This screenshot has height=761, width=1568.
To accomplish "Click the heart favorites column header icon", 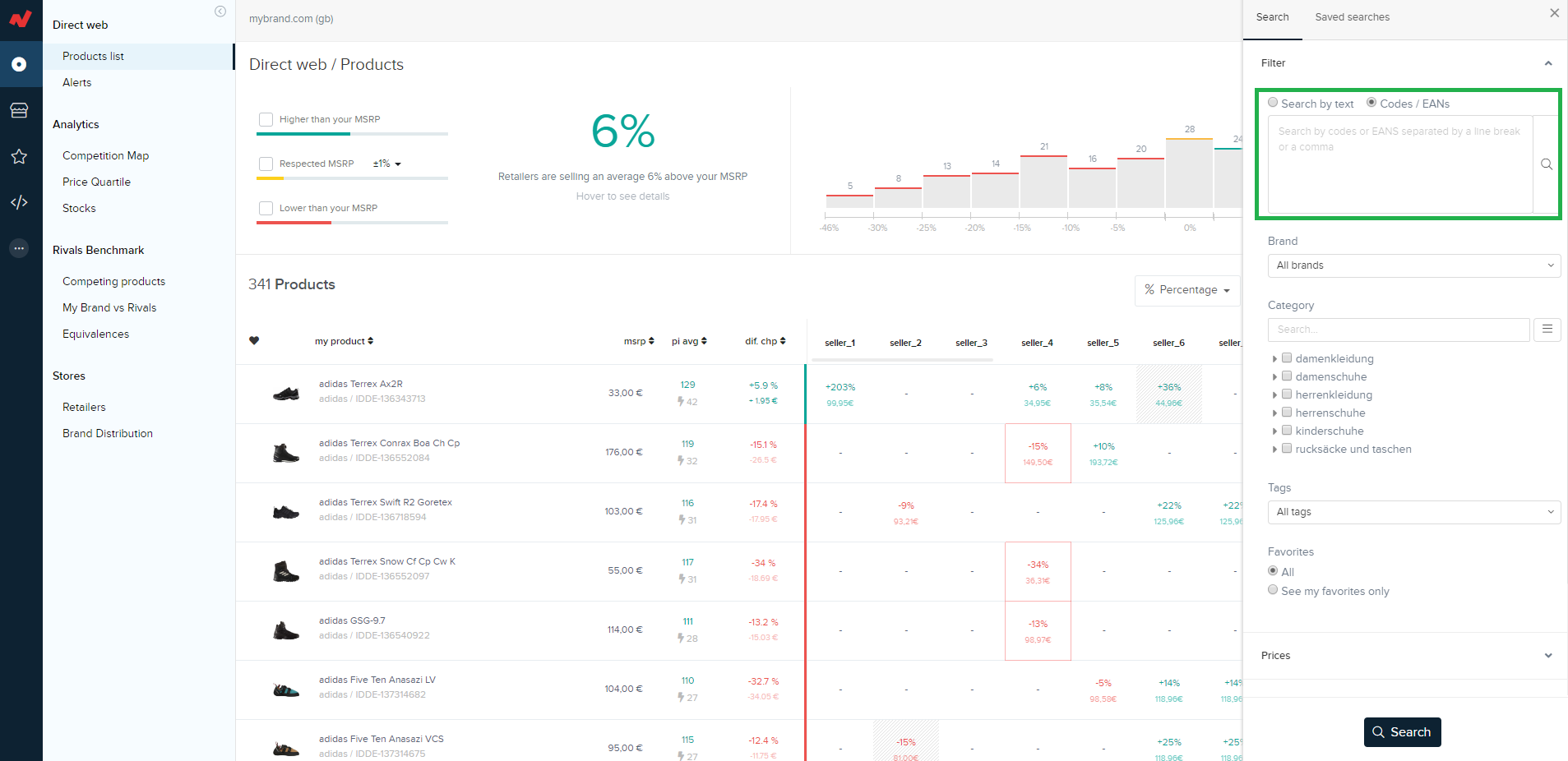I will tap(254, 341).
